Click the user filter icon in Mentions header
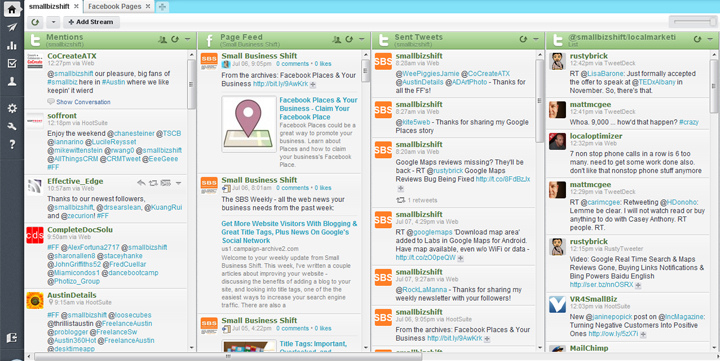 click(162, 39)
